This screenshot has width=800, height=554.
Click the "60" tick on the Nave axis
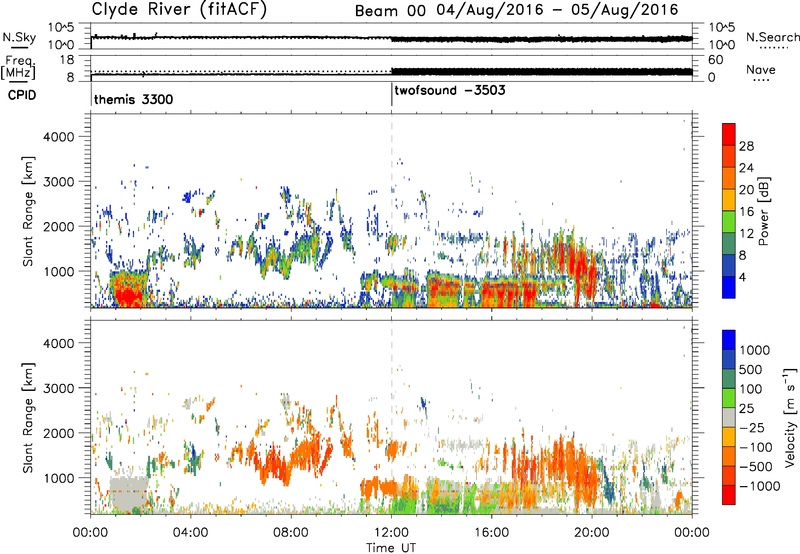pyautogui.click(x=716, y=60)
